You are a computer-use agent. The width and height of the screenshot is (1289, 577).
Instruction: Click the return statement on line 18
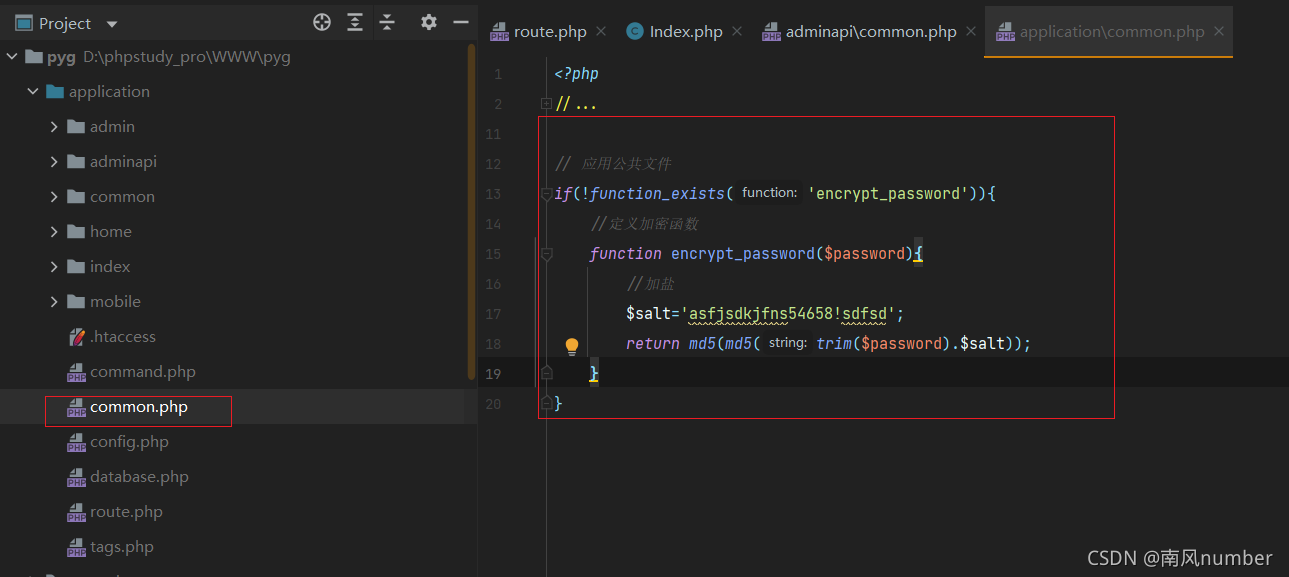(x=654, y=344)
